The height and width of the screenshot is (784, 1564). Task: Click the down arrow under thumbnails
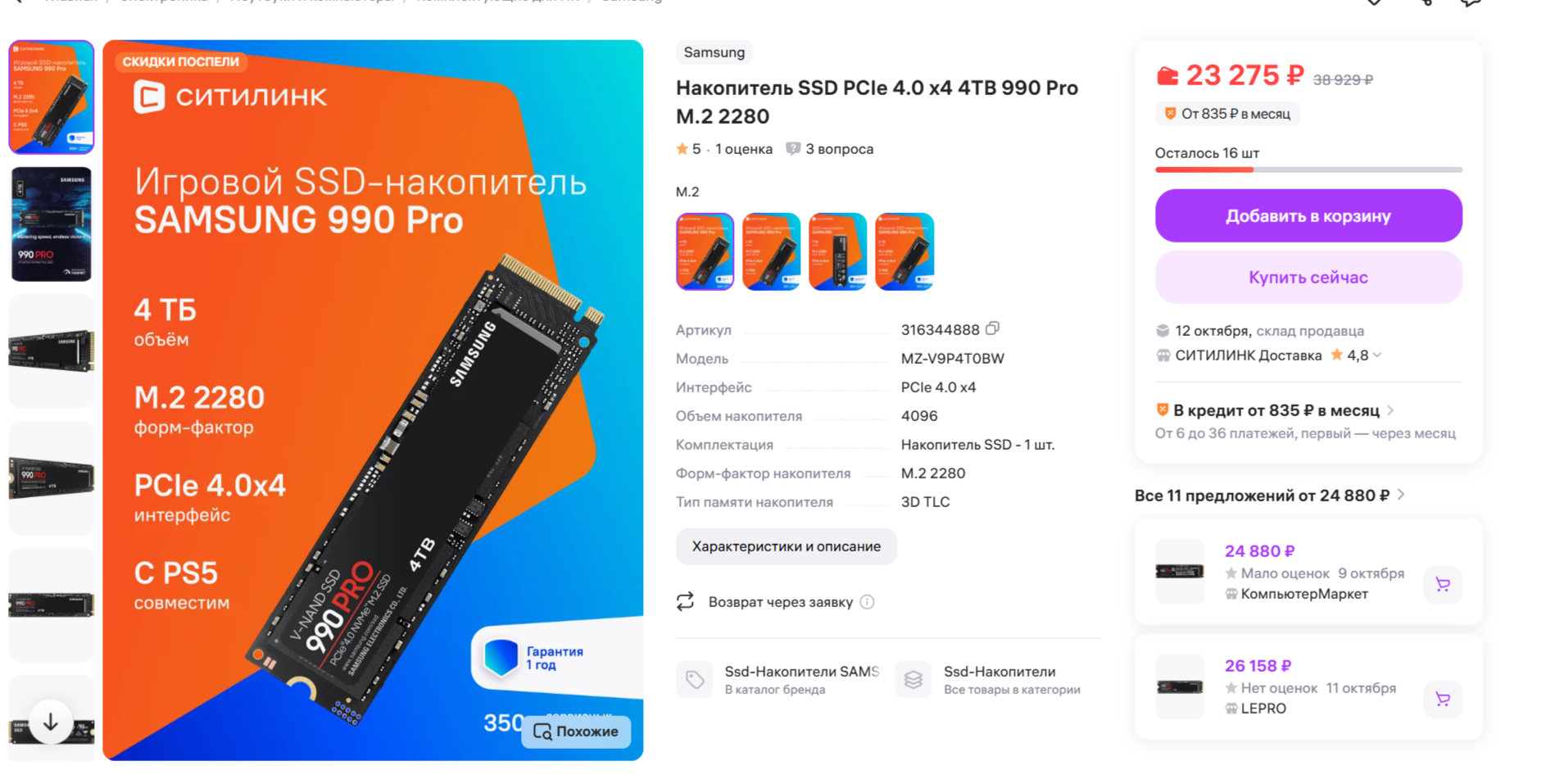pyautogui.click(x=50, y=722)
